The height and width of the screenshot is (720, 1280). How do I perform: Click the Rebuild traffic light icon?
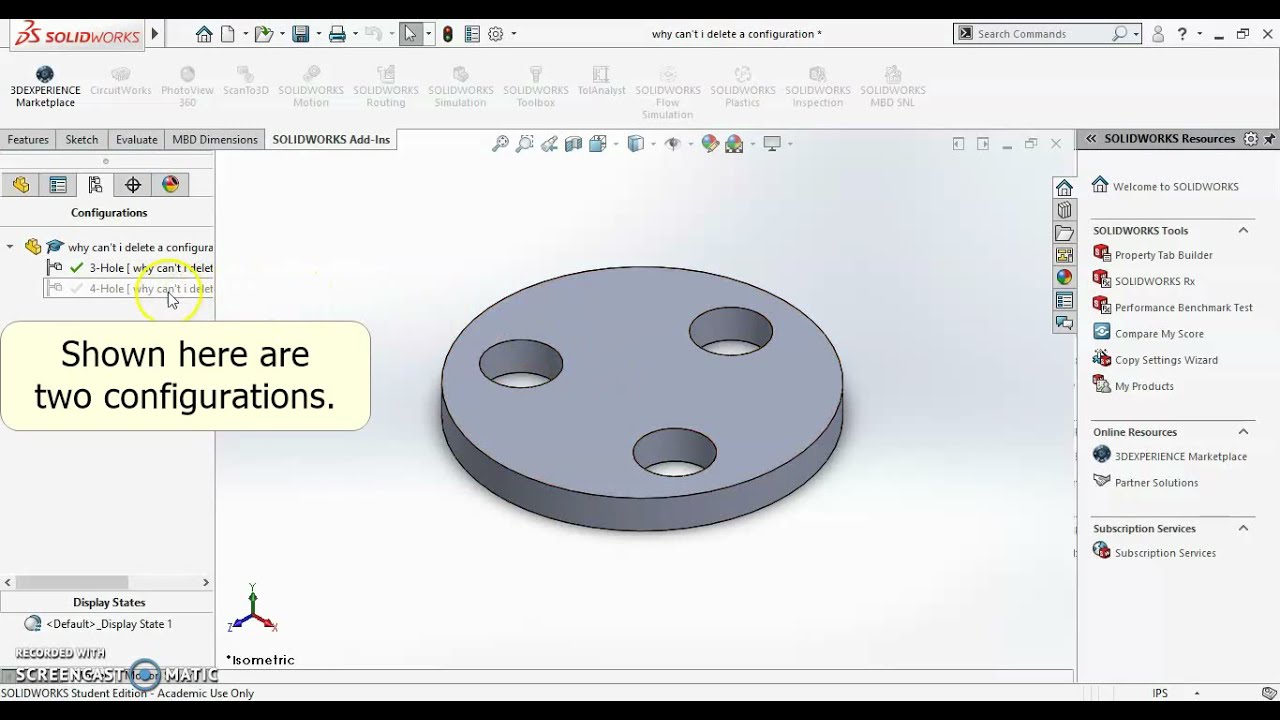pyautogui.click(x=447, y=34)
